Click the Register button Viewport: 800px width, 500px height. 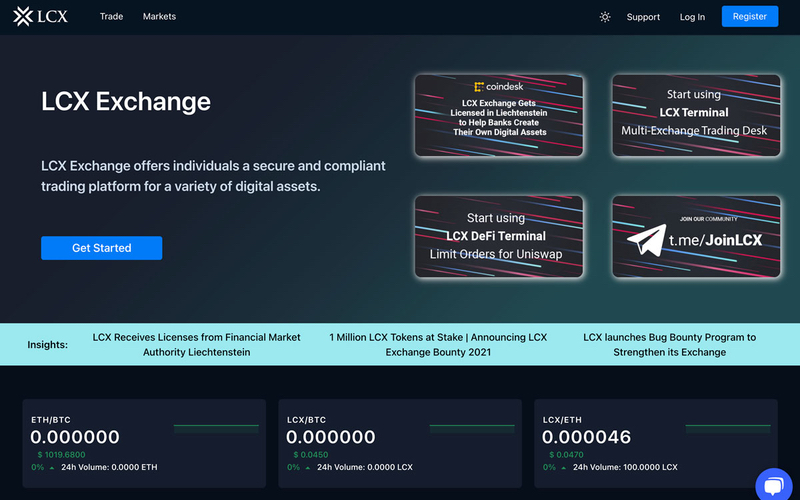click(x=749, y=16)
